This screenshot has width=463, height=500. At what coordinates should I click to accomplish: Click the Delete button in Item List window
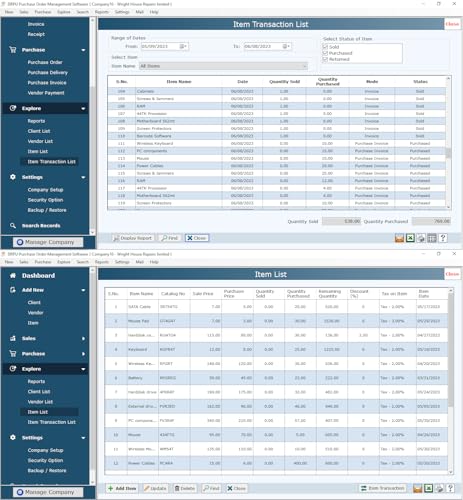[x=185, y=488]
